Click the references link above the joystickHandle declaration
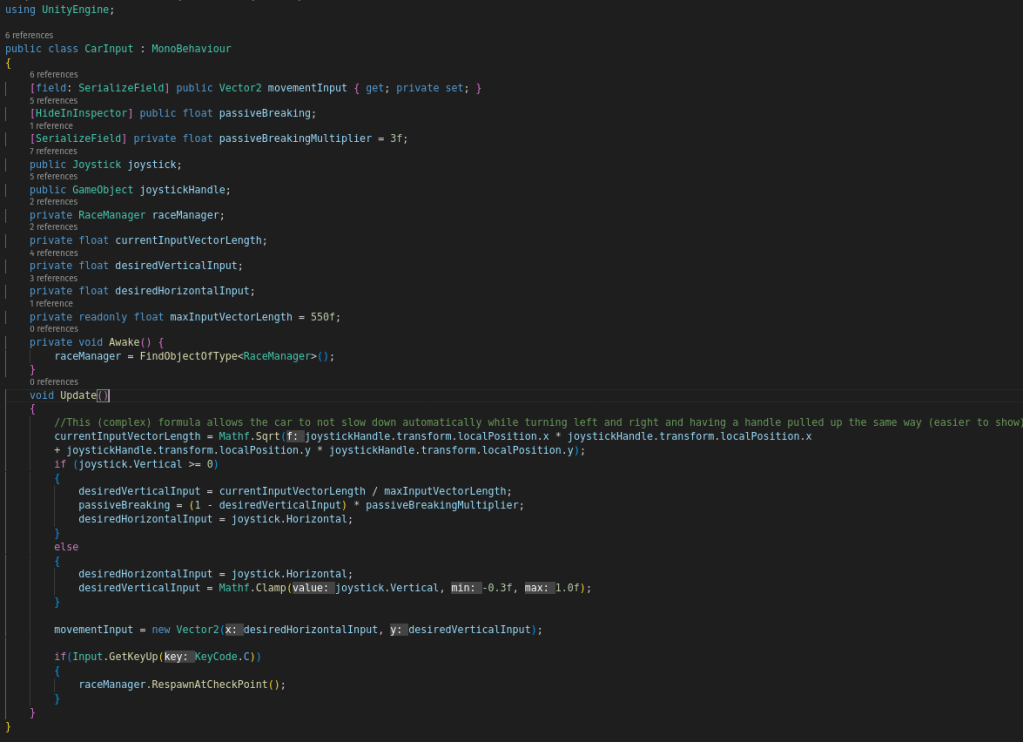1023x742 pixels. [53, 176]
